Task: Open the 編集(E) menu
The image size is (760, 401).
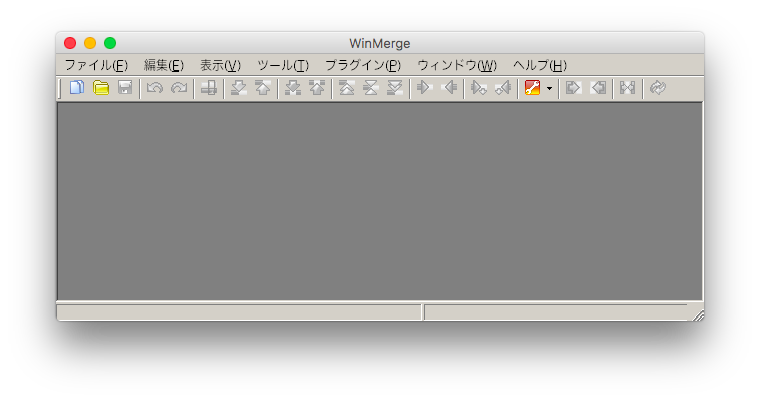Action: click(x=164, y=65)
